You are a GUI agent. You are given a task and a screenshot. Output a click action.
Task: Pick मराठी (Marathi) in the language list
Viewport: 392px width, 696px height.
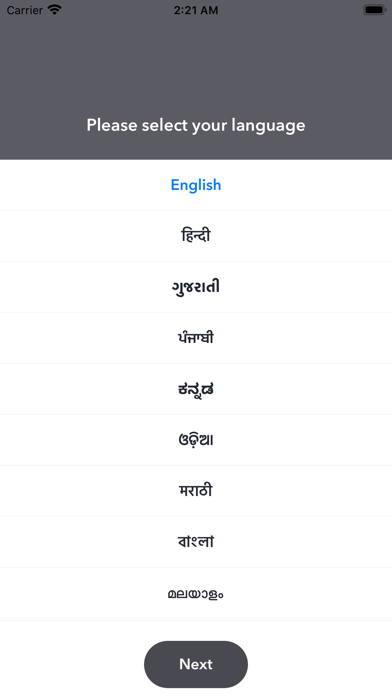click(196, 491)
